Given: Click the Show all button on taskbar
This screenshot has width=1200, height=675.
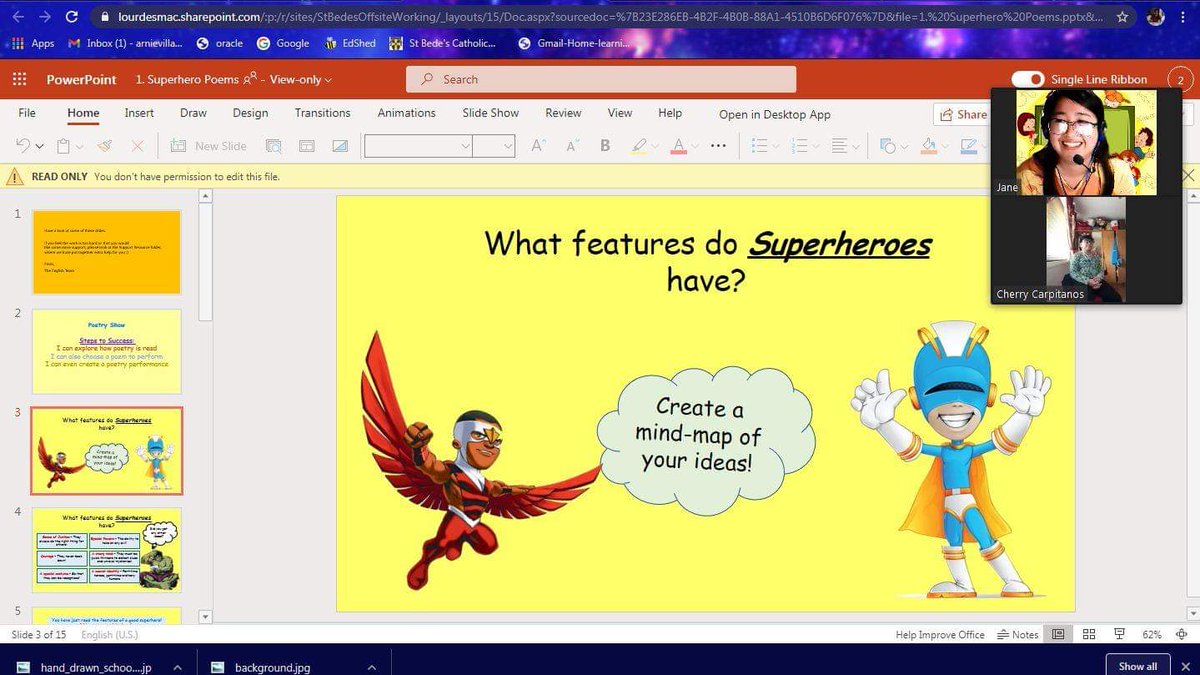Looking at the screenshot, I should click(x=1137, y=665).
